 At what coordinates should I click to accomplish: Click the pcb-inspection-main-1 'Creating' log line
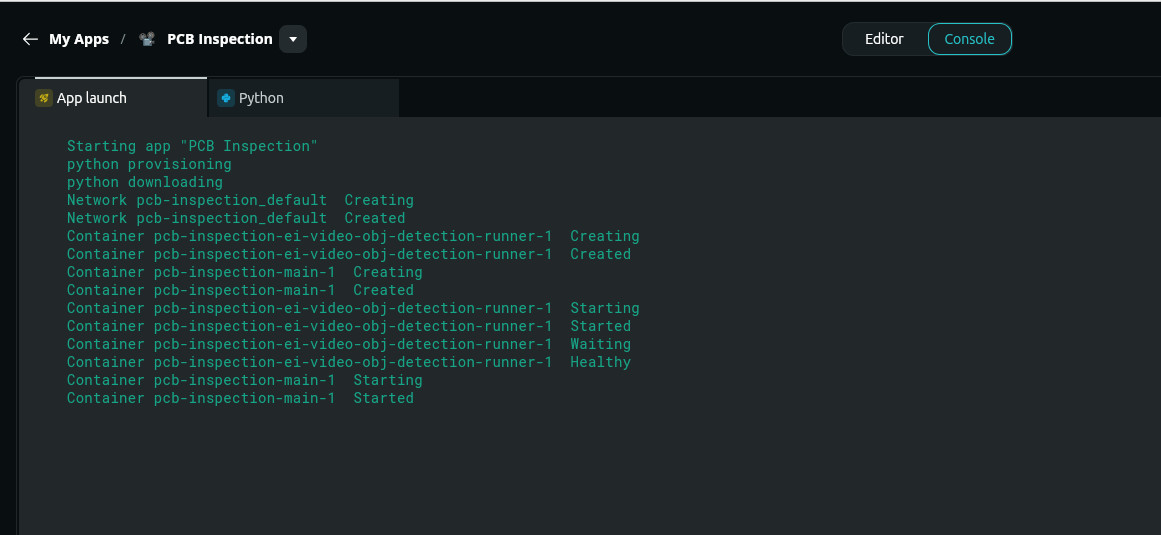[x=244, y=272]
